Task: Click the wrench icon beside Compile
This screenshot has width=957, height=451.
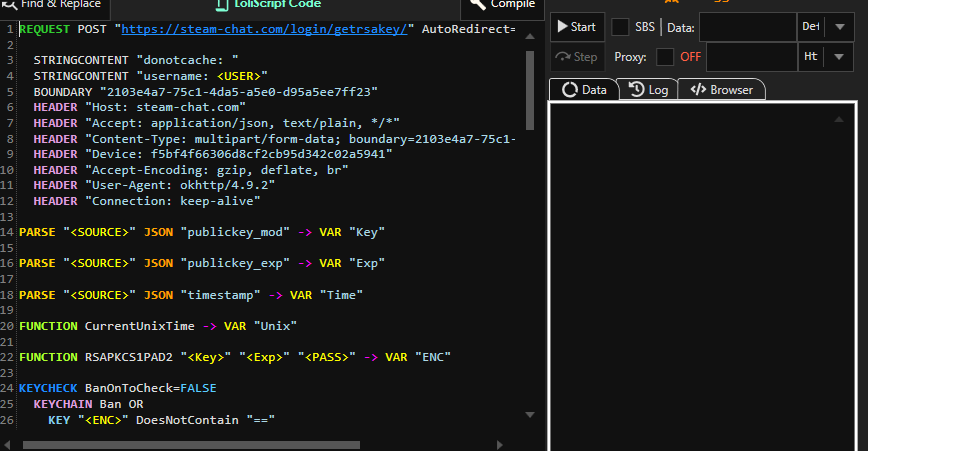Action: click(x=474, y=4)
